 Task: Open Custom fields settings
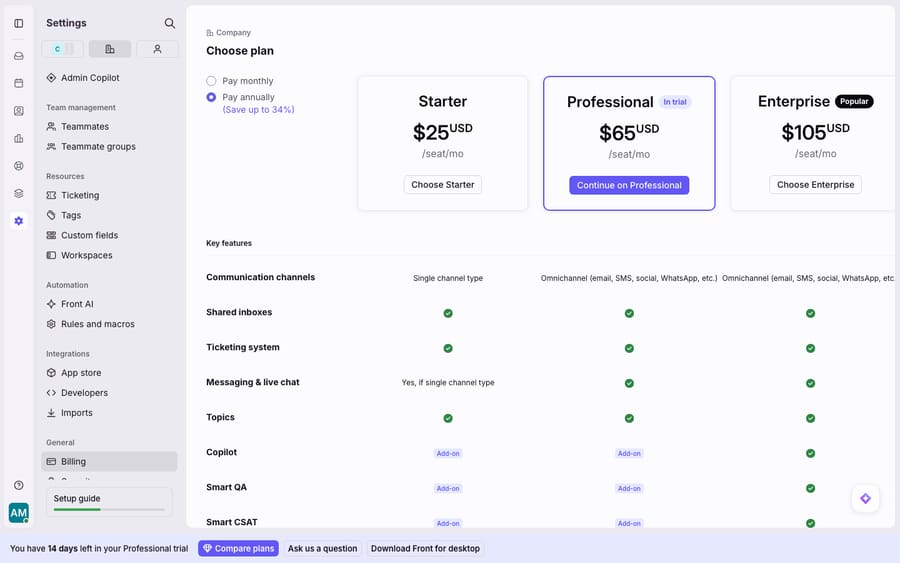point(109,235)
